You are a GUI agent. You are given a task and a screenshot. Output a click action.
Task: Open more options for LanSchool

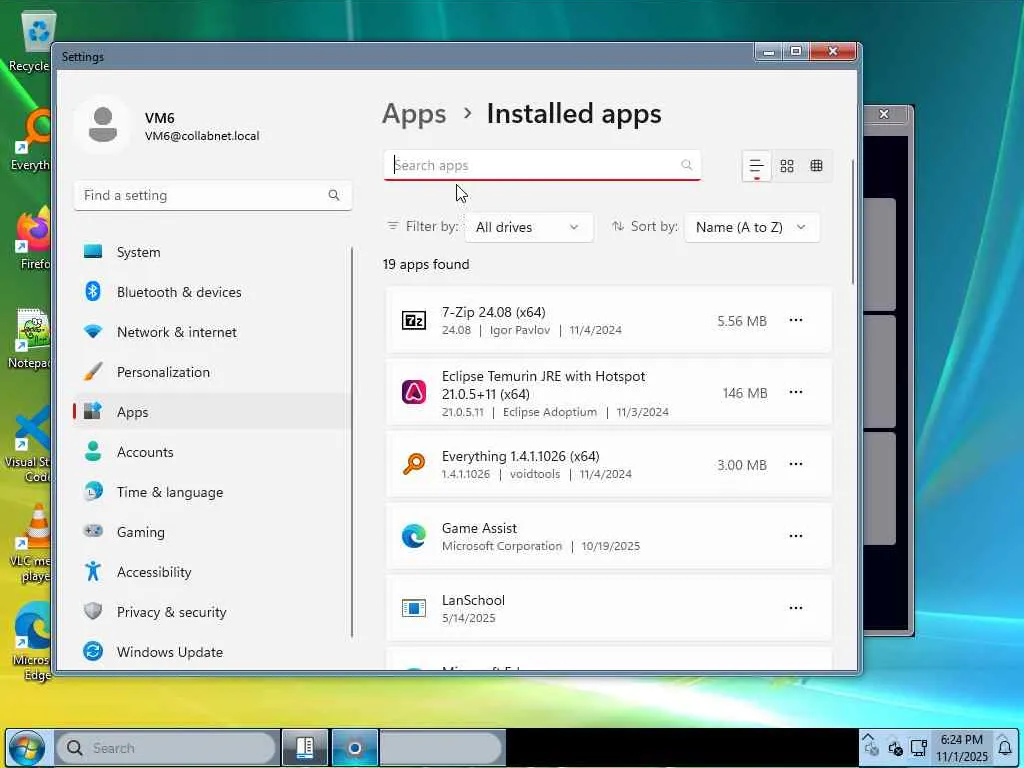795,607
